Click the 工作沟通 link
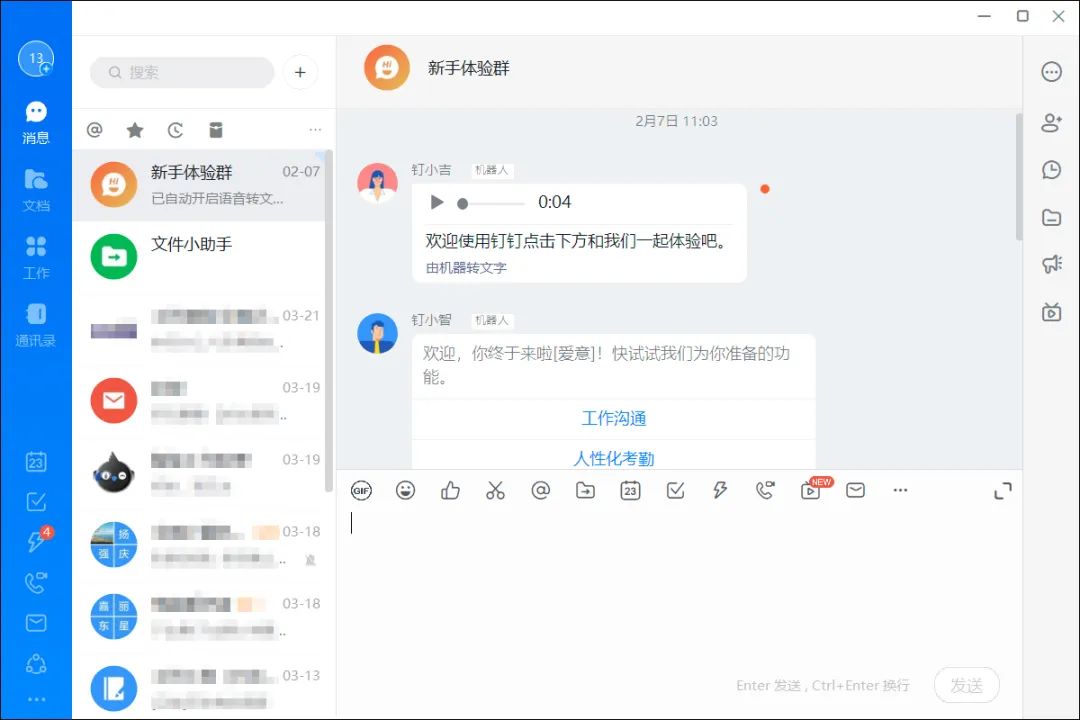Screen dimensions: 1080x720 click(x=614, y=419)
